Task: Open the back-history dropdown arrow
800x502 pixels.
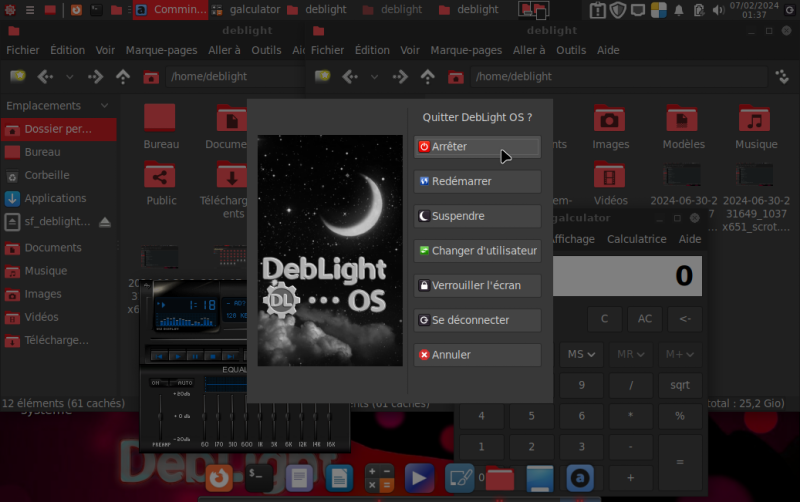Action: (x=69, y=76)
